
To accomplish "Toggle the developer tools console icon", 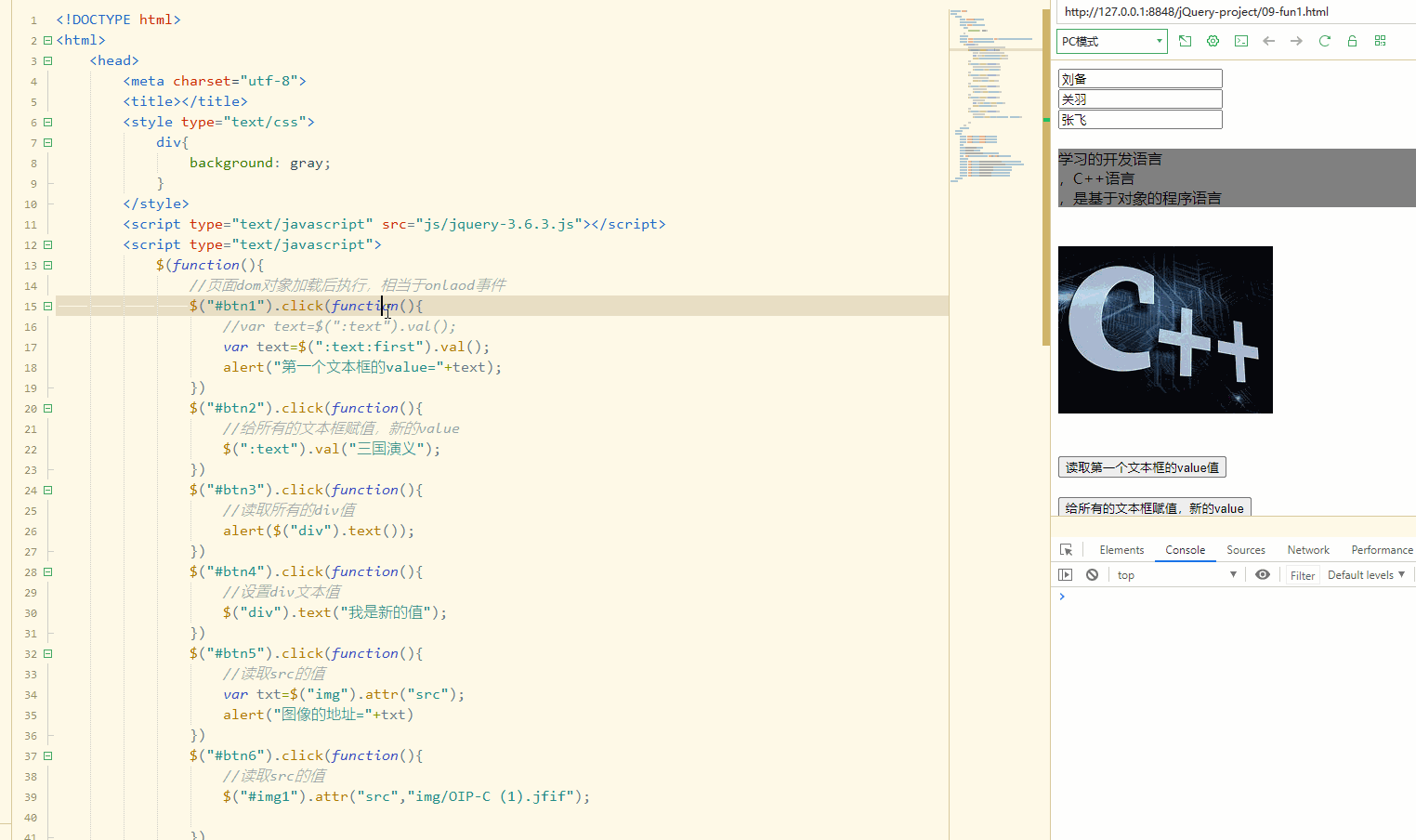I will tap(1241, 41).
